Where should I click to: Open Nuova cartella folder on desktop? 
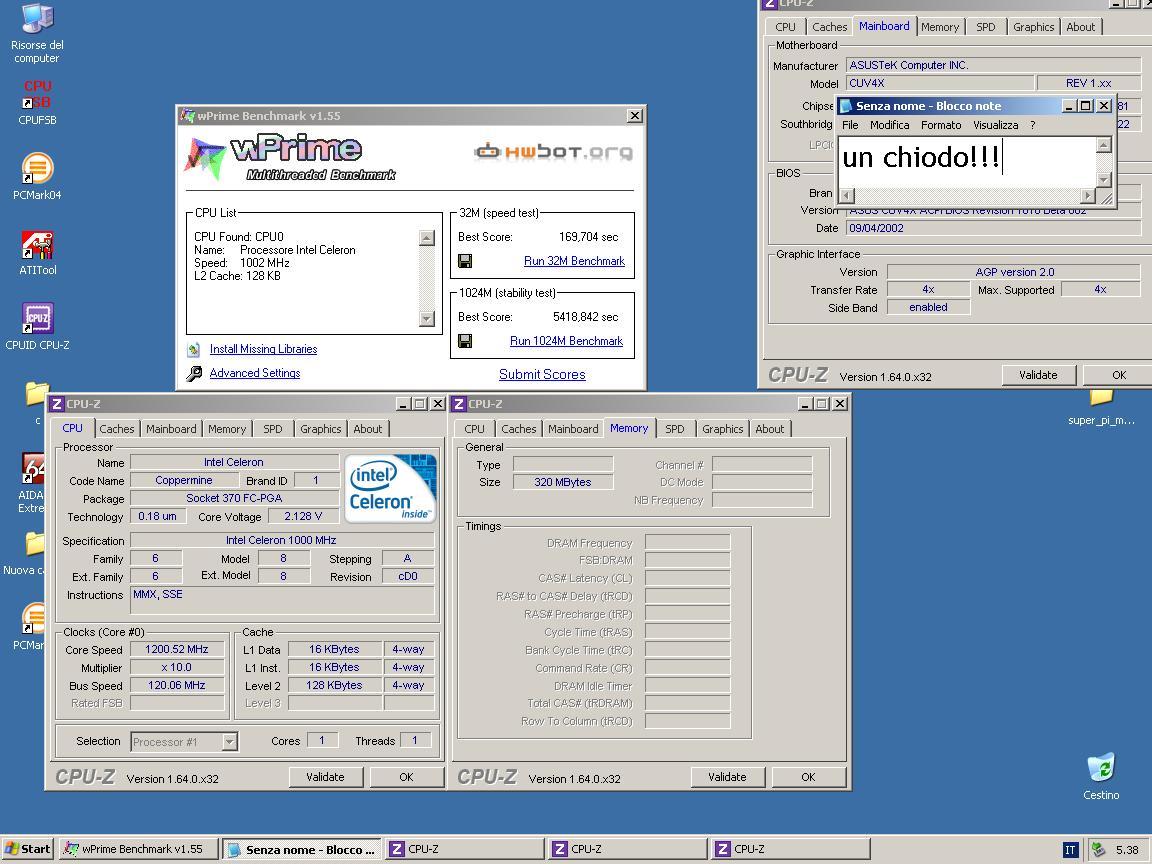click(26, 555)
